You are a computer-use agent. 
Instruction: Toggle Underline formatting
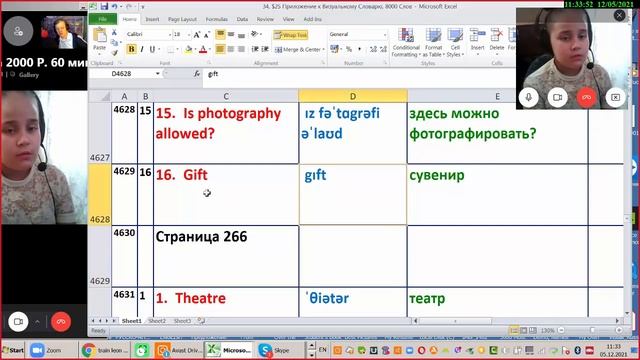(152, 49)
